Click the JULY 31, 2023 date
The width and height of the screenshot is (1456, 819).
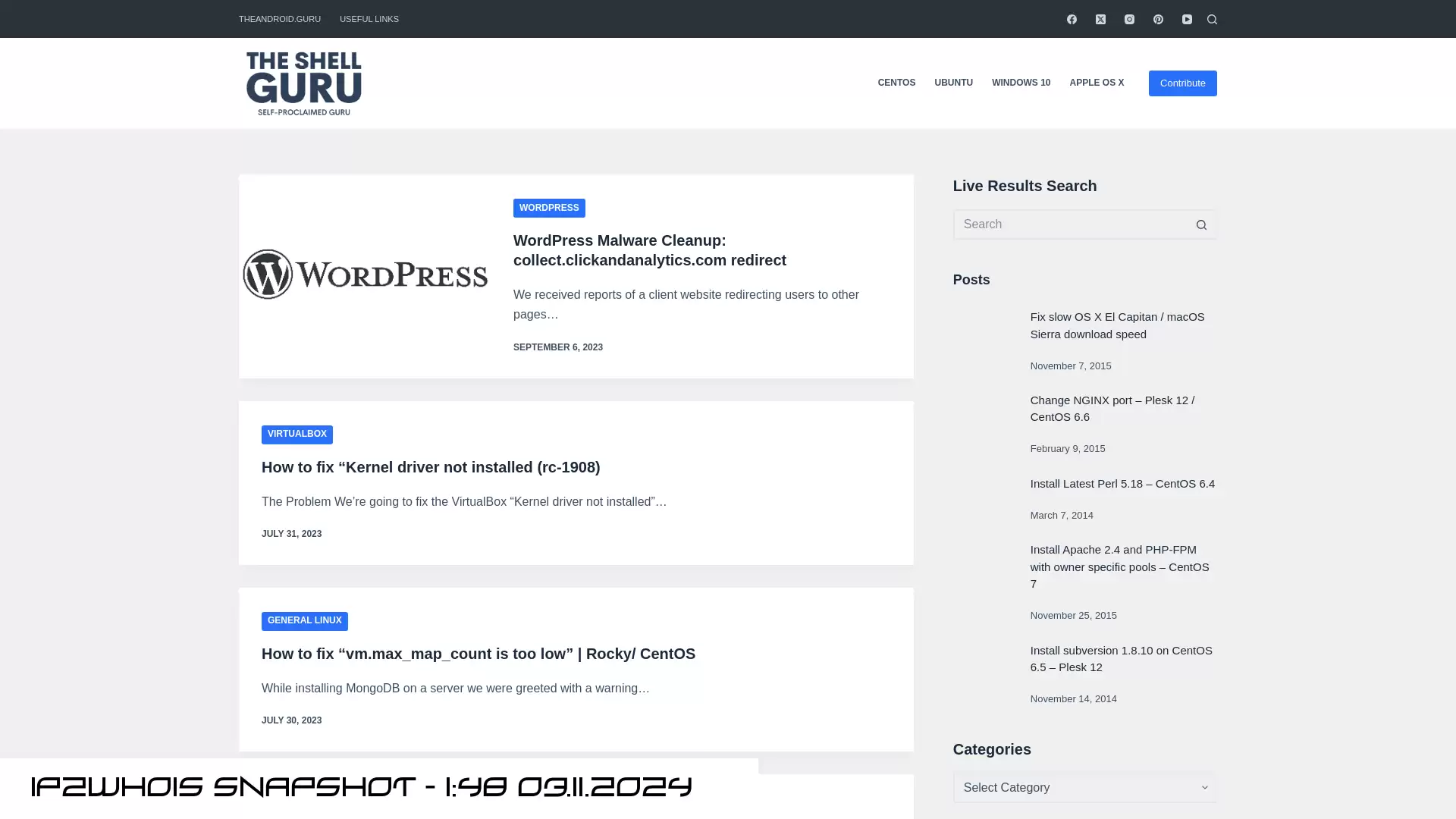pos(291,534)
